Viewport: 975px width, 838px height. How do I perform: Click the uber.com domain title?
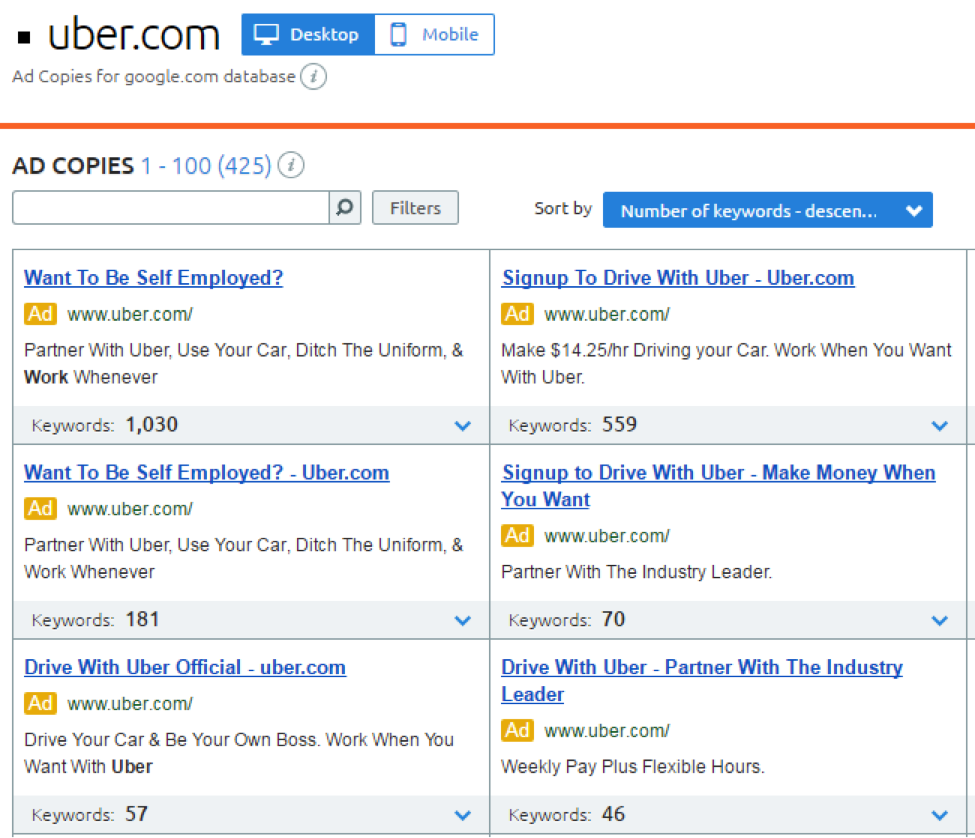pos(134,35)
